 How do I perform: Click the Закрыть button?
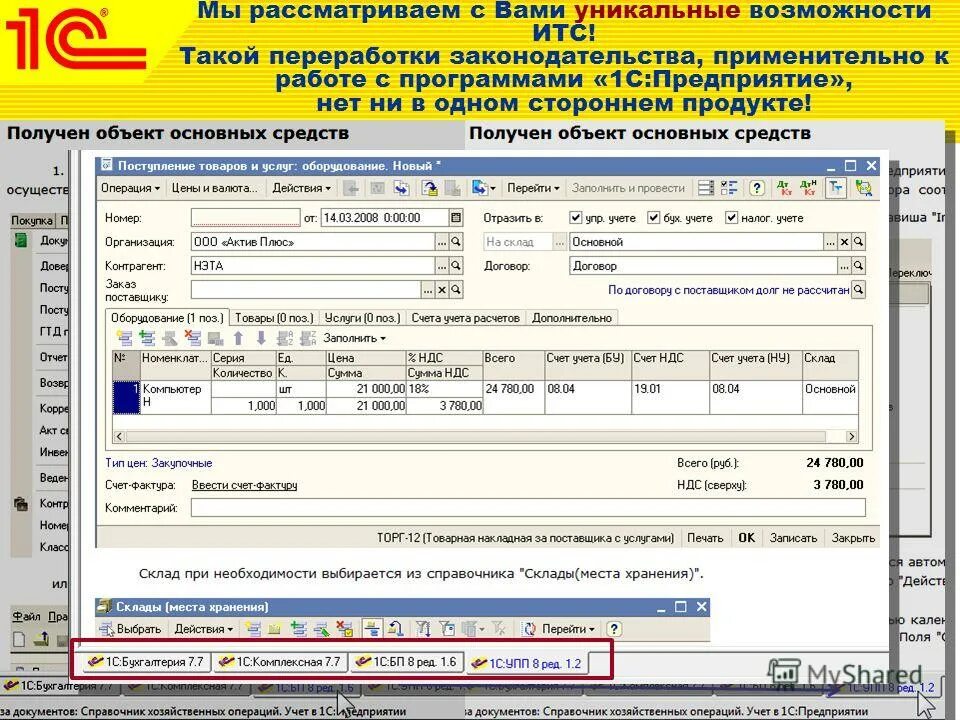click(x=853, y=538)
